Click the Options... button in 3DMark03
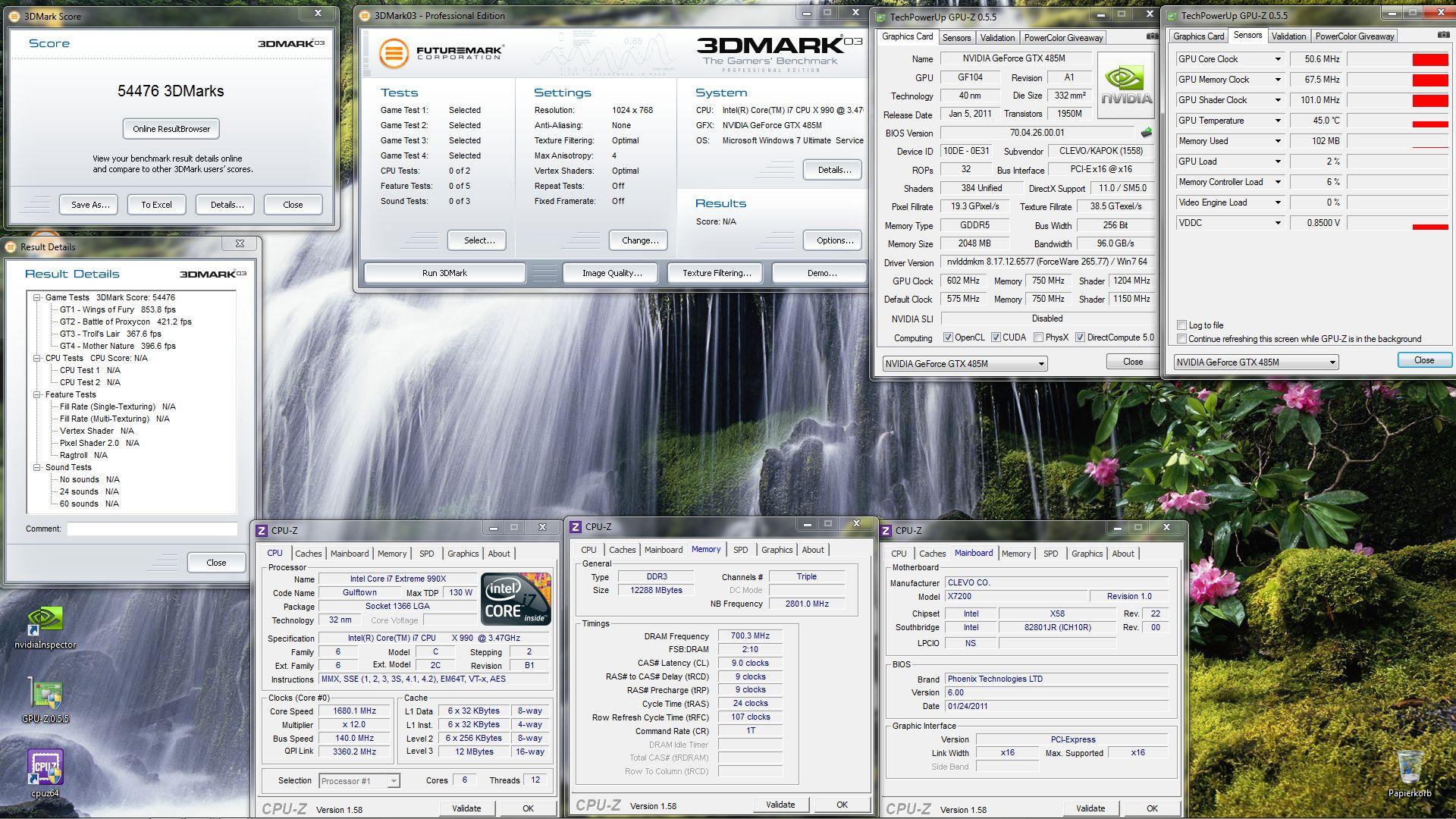This screenshot has height=819, width=1456. [x=833, y=240]
